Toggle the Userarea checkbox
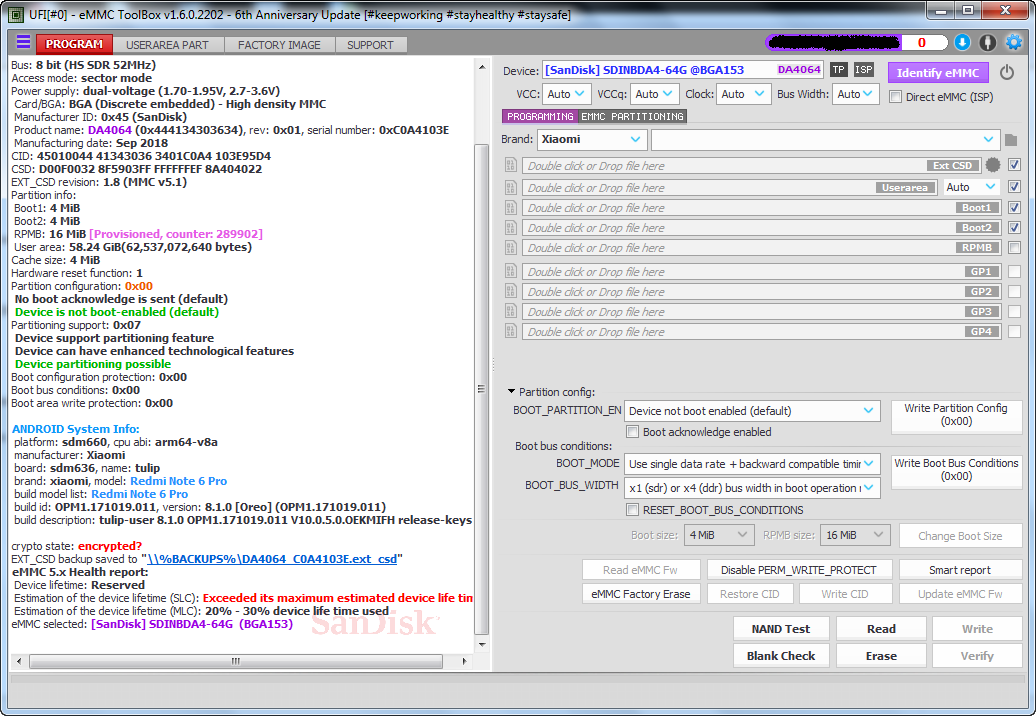The width and height of the screenshot is (1036, 716). click(1015, 187)
